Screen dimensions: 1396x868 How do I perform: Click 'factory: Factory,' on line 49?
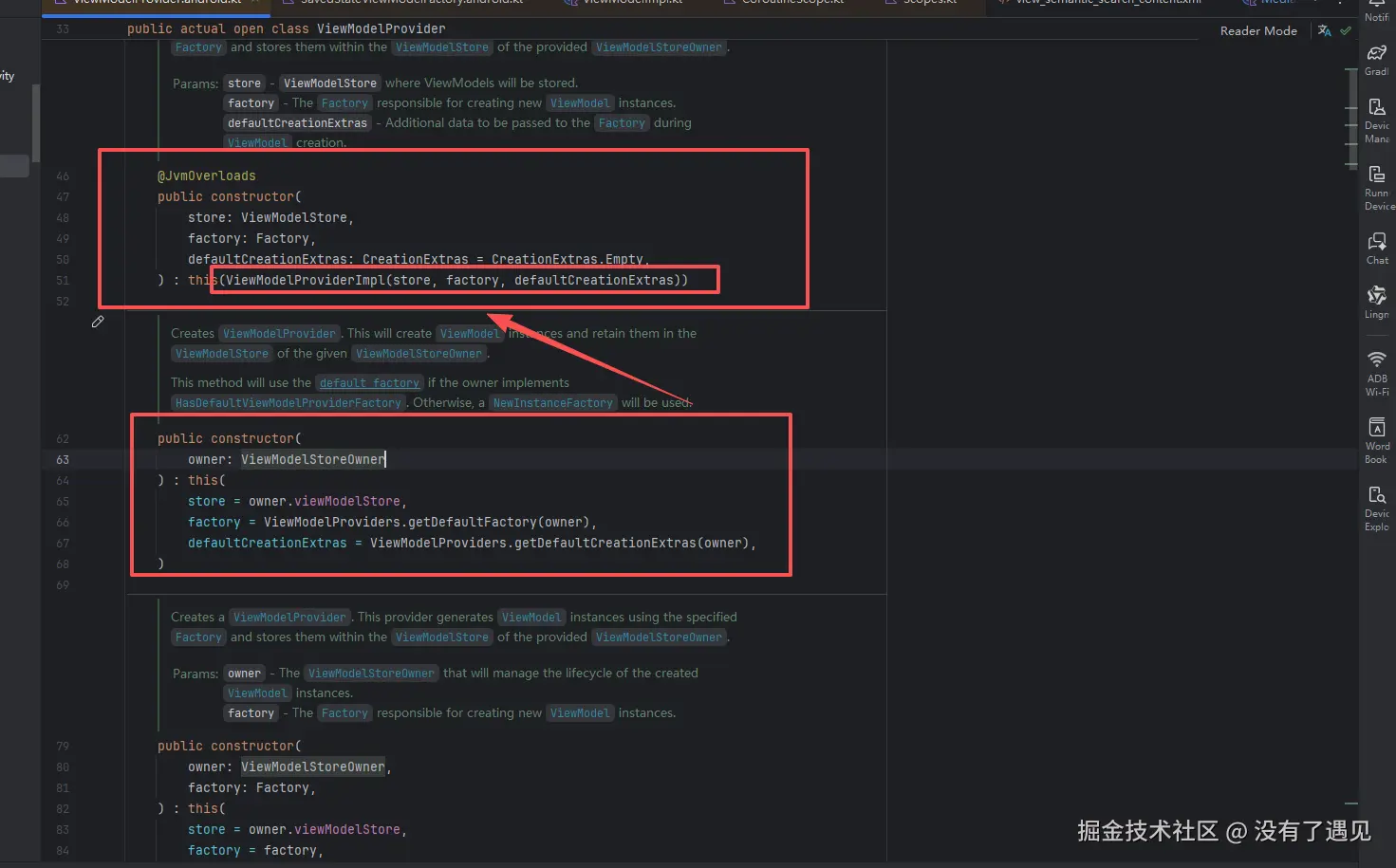pos(251,238)
